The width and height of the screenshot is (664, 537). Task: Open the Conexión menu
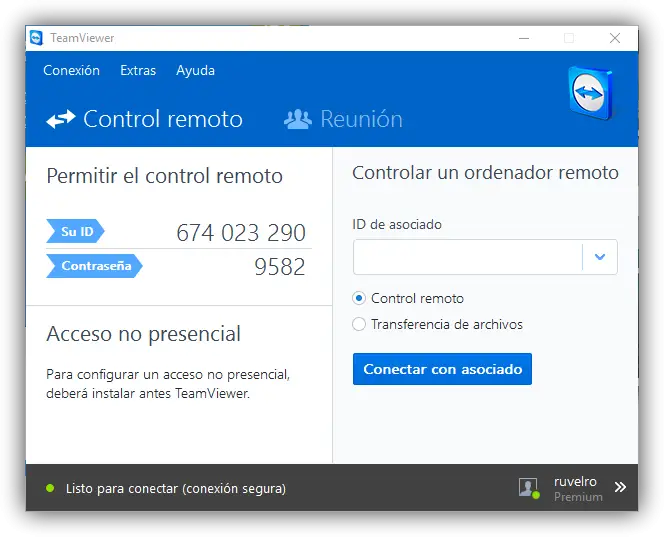pos(72,70)
